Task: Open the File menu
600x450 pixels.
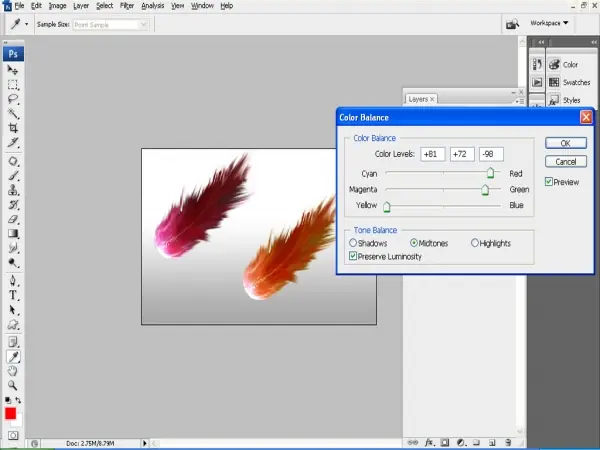Action: click(19, 6)
